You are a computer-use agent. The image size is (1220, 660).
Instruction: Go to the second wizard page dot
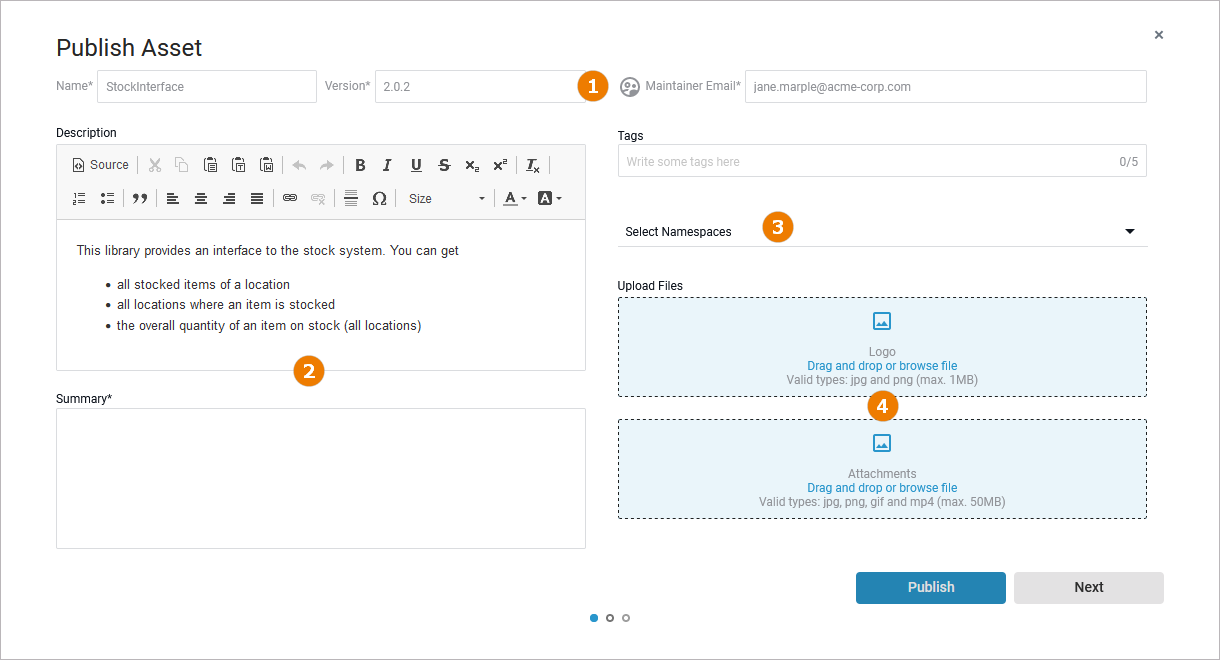coord(610,618)
